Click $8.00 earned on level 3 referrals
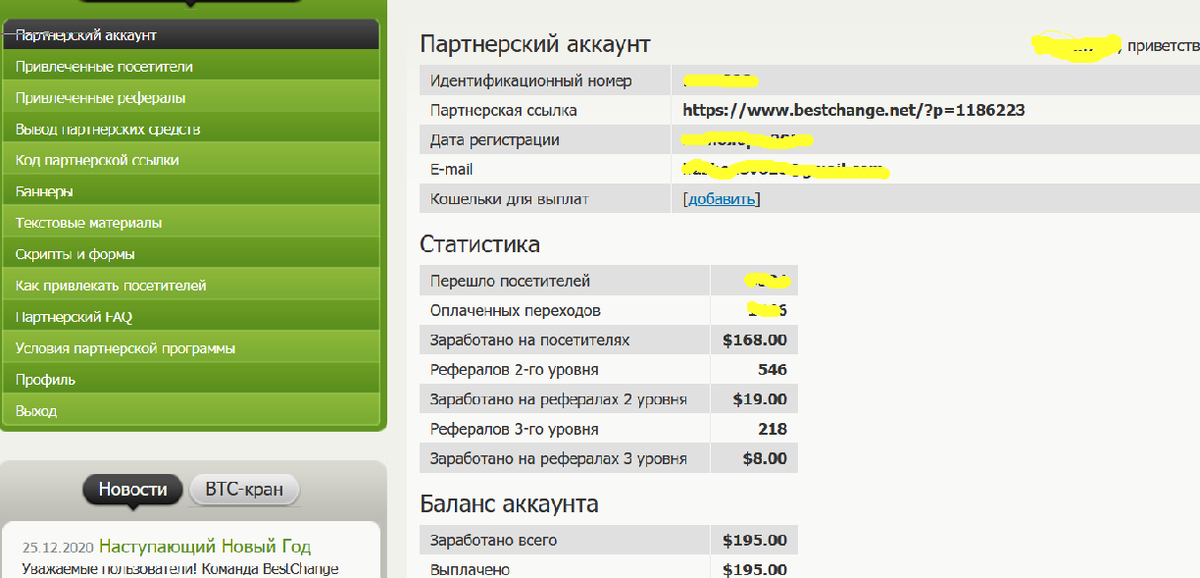Viewport: 1200px width, 578px height. pyautogui.click(x=765, y=459)
